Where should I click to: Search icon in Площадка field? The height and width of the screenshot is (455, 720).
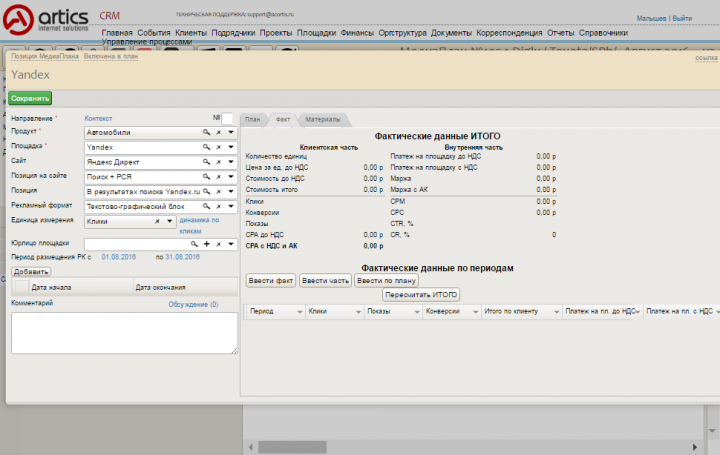click(x=207, y=147)
